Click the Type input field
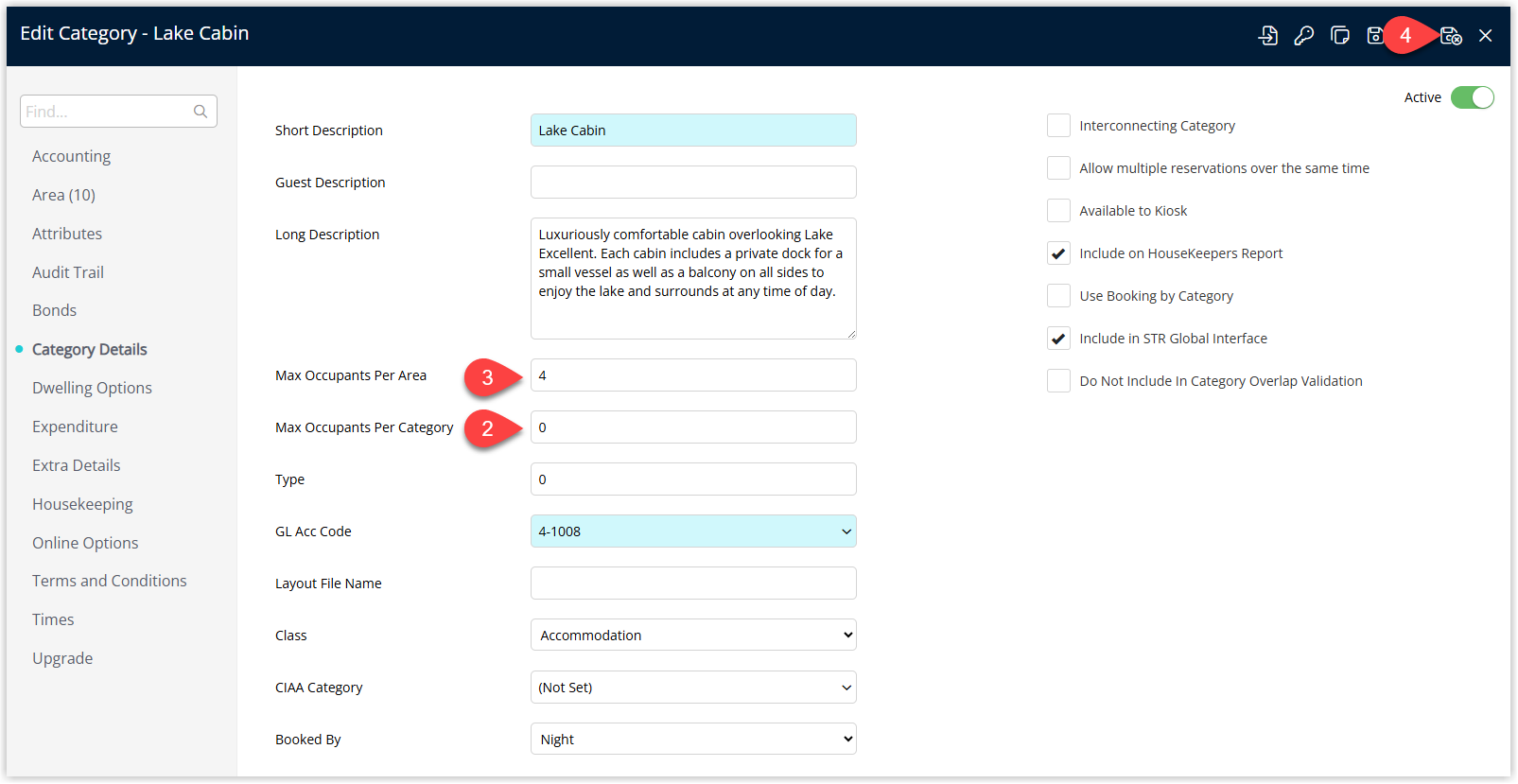1518x784 pixels. click(x=693, y=479)
